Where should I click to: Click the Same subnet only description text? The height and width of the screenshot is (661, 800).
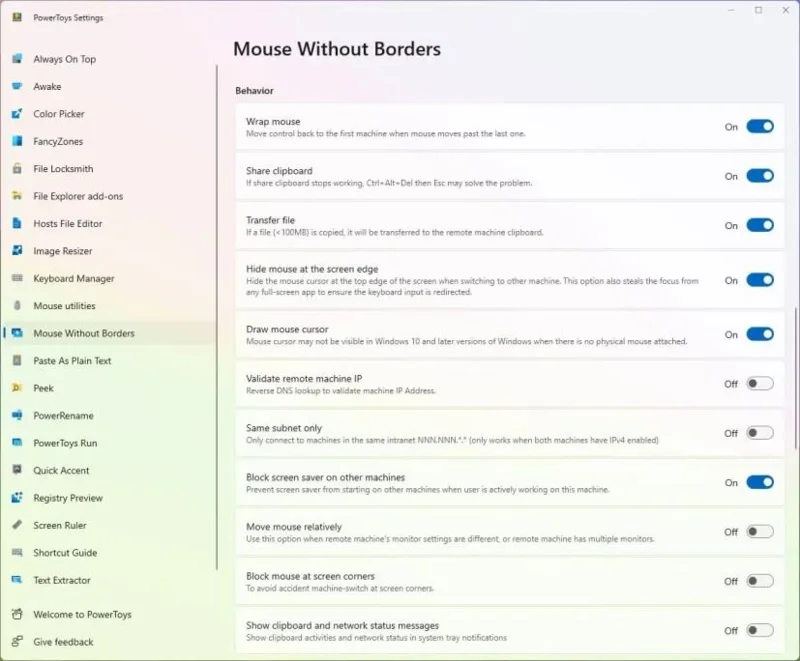pos(452,440)
